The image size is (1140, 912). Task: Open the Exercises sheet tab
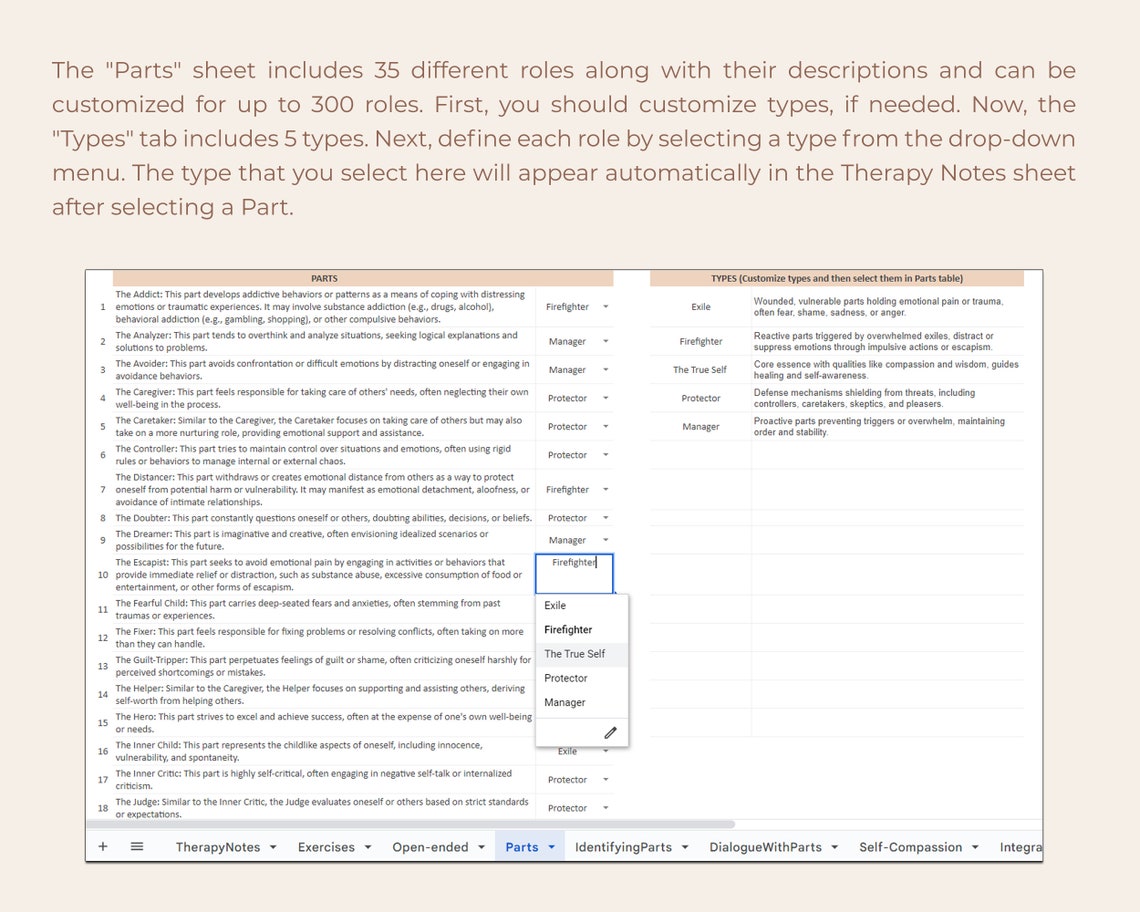[x=326, y=846]
